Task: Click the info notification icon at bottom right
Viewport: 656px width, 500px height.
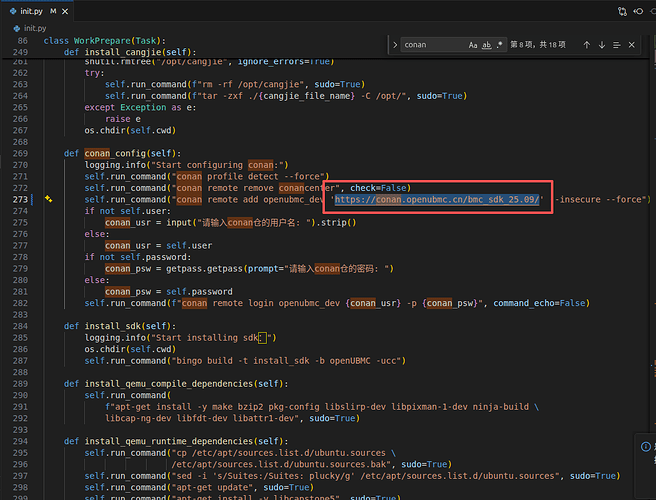Action: [x=644, y=447]
